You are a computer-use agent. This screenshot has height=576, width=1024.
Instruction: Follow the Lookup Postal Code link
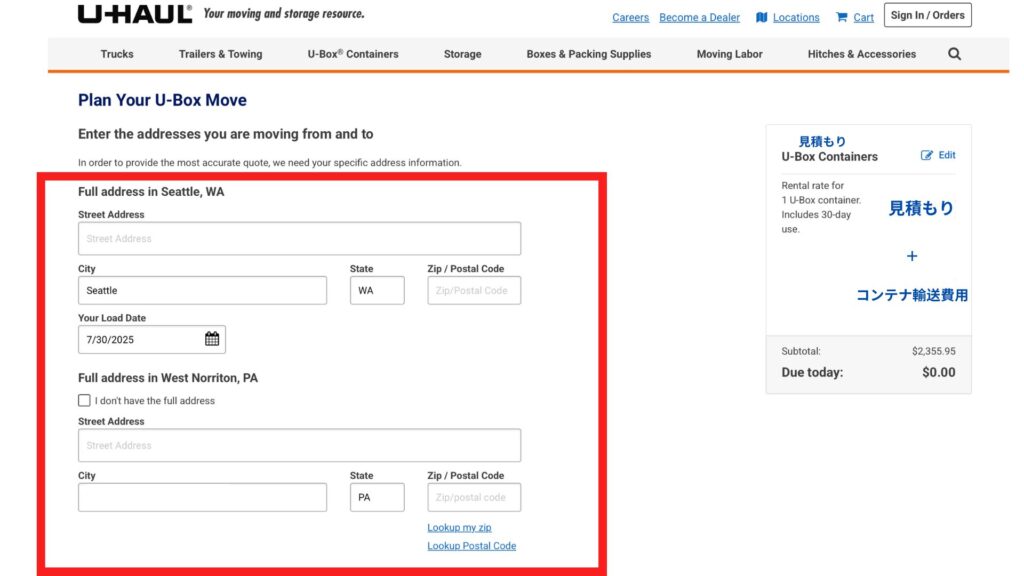point(472,546)
